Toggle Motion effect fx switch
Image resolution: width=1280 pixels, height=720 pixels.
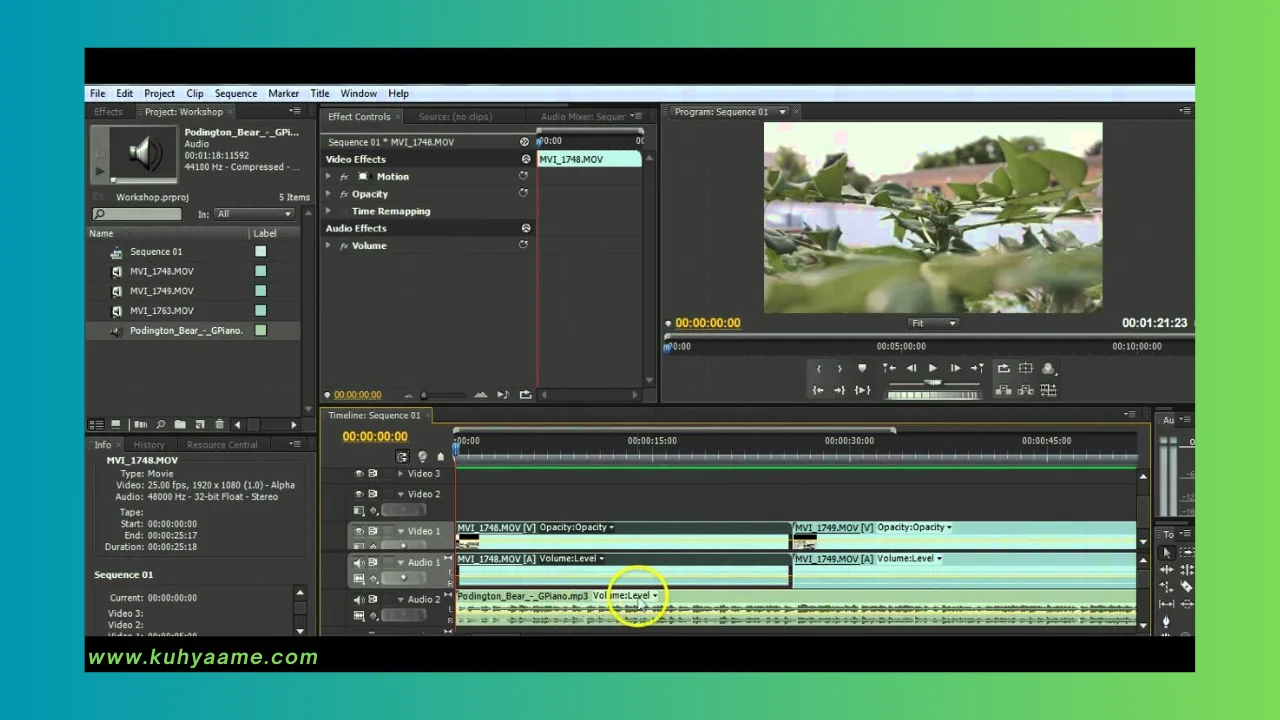[344, 177]
